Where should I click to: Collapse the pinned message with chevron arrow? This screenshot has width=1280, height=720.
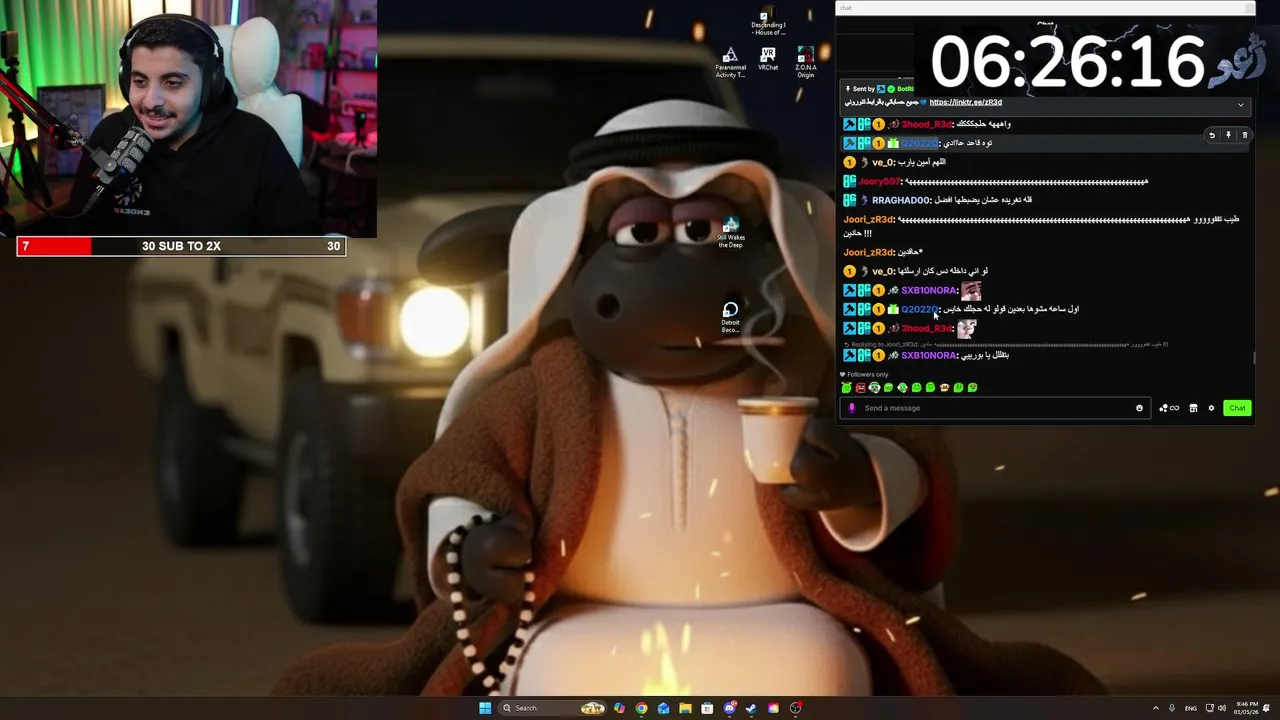point(1241,105)
